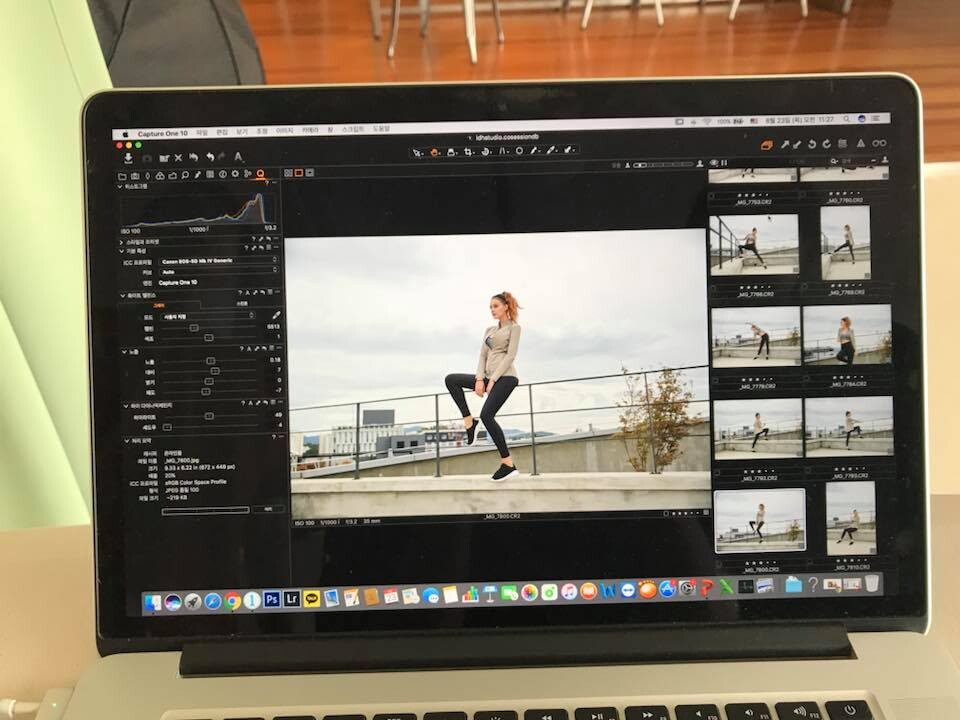Switch the viewer to grid multi view
Viewport: 960px width, 720px height.
pos(288,173)
